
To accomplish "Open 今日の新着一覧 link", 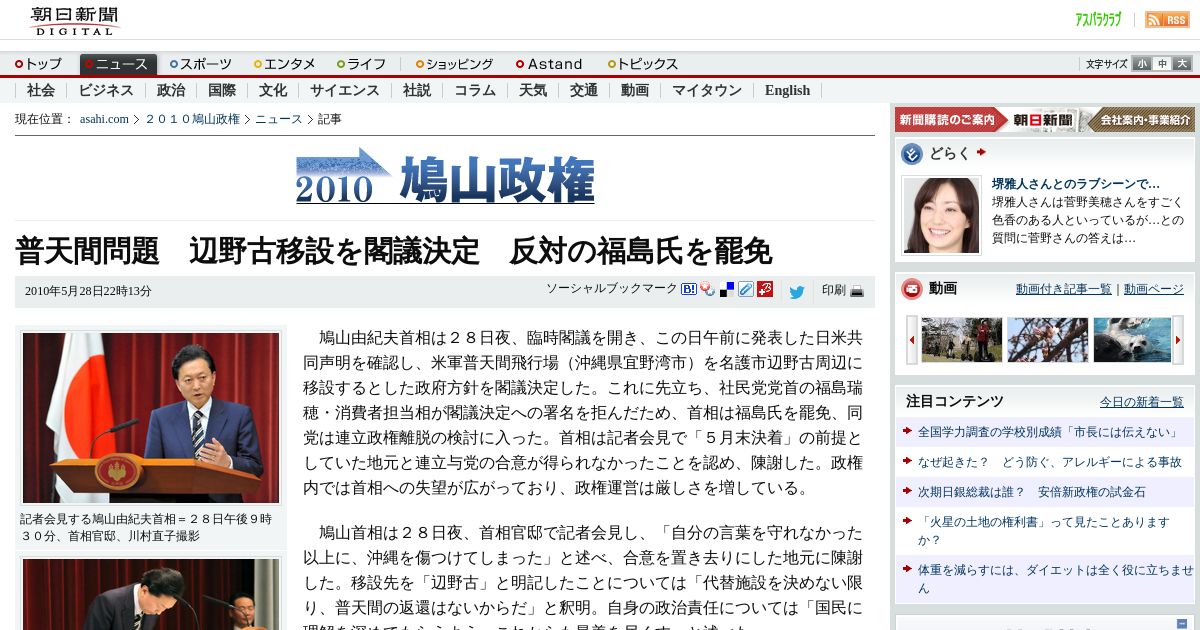I will point(1142,402).
